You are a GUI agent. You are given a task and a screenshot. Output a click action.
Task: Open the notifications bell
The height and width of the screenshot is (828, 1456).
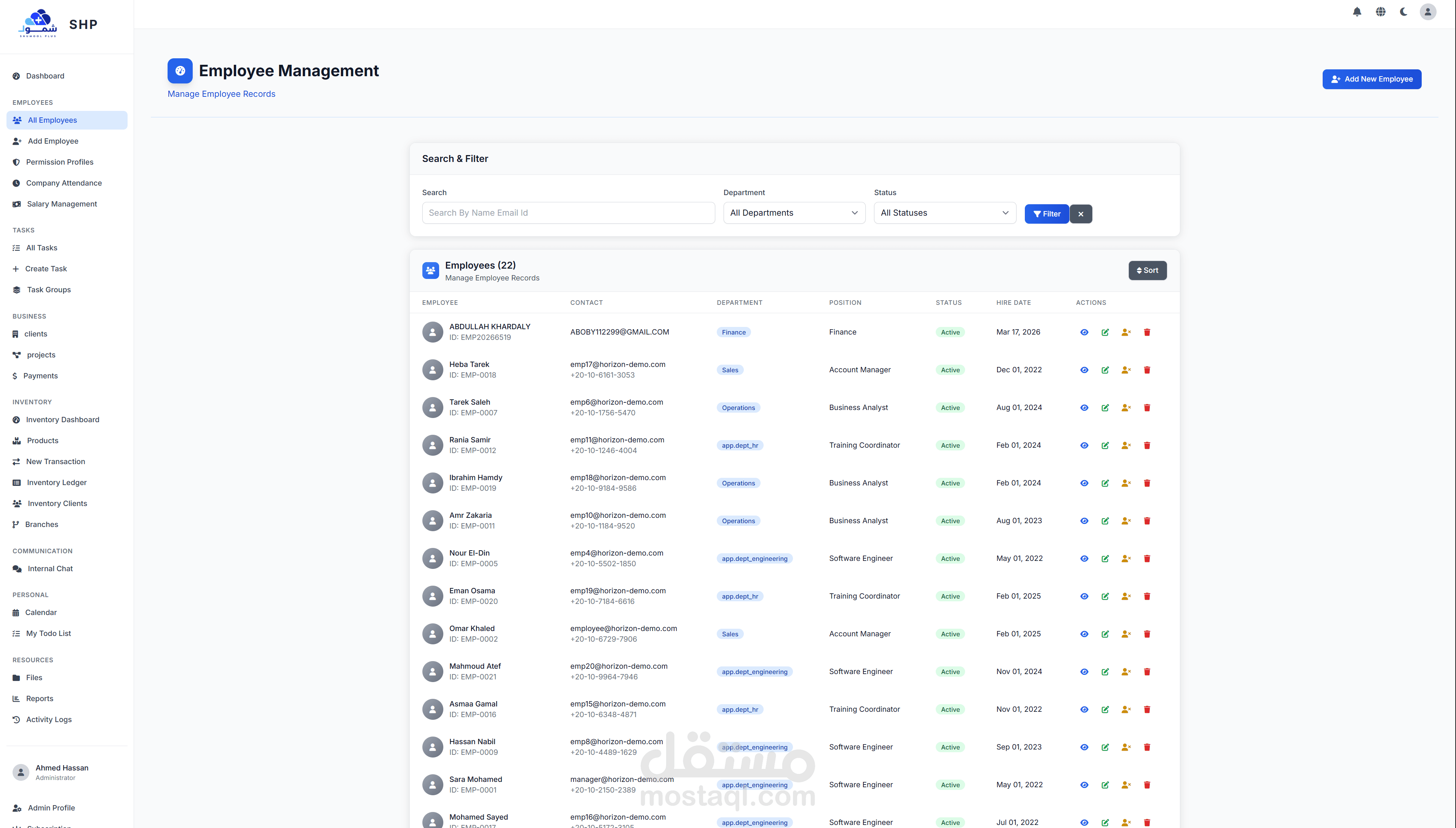click(1357, 12)
